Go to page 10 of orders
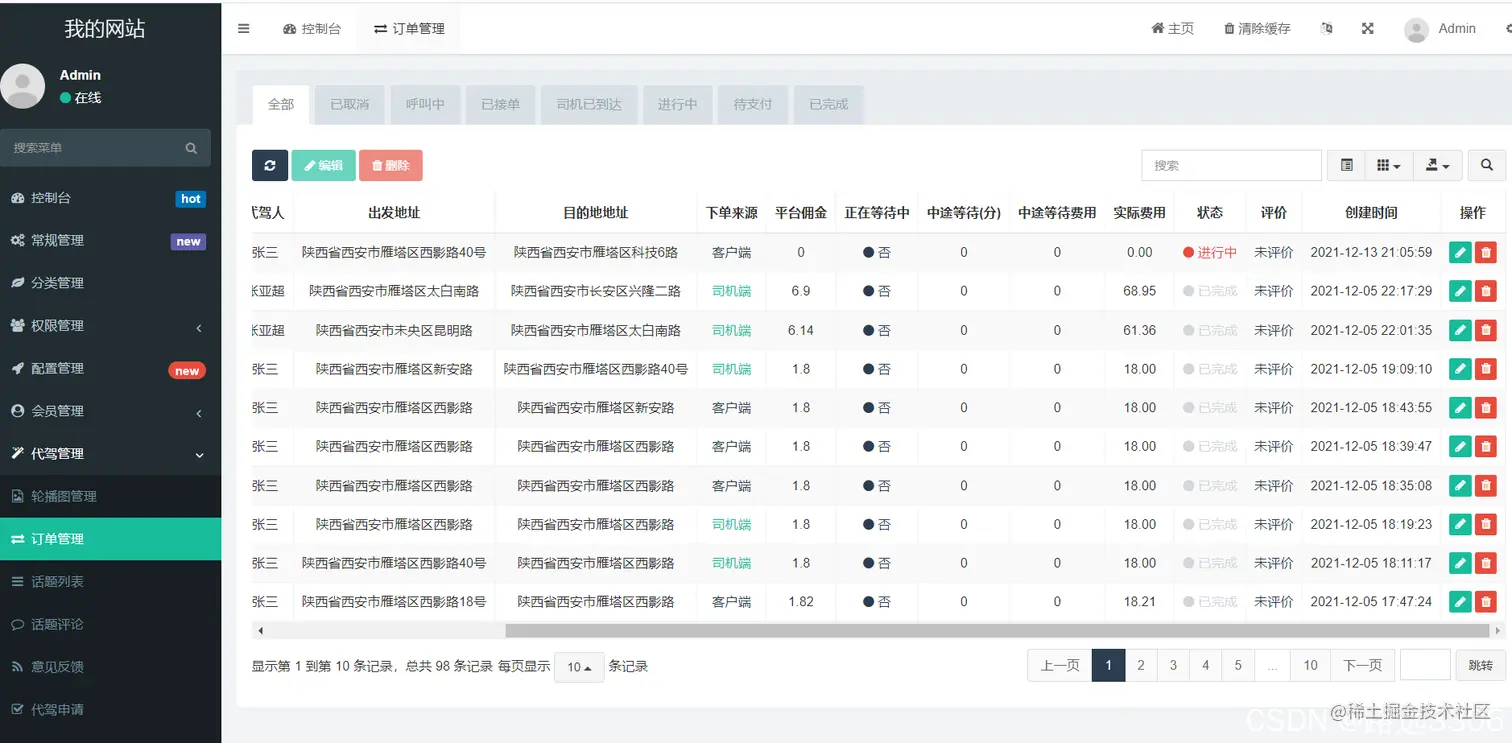Image resolution: width=1512 pixels, height=743 pixels. pyautogui.click(x=1310, y=665)
